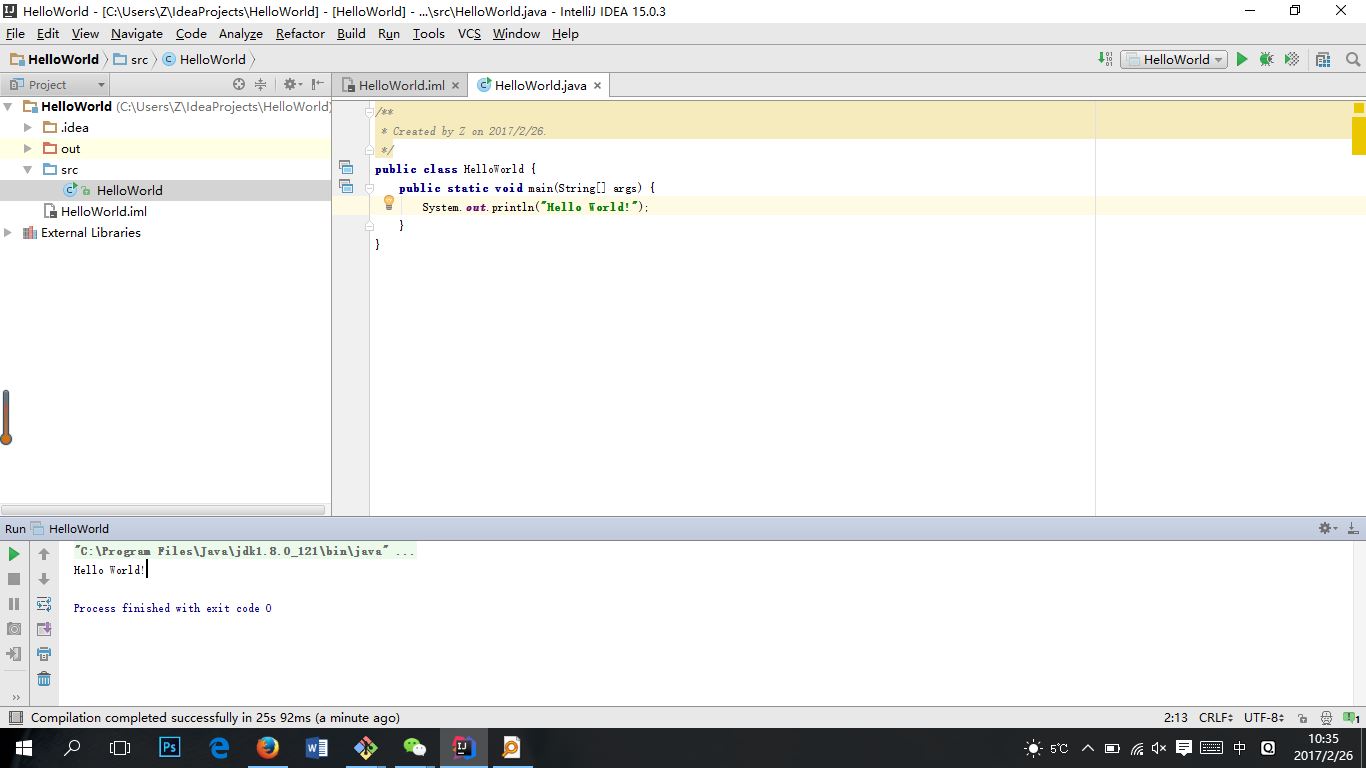Open the Project view type dropdown
The image size is (1366, 768).
[57, 85]
